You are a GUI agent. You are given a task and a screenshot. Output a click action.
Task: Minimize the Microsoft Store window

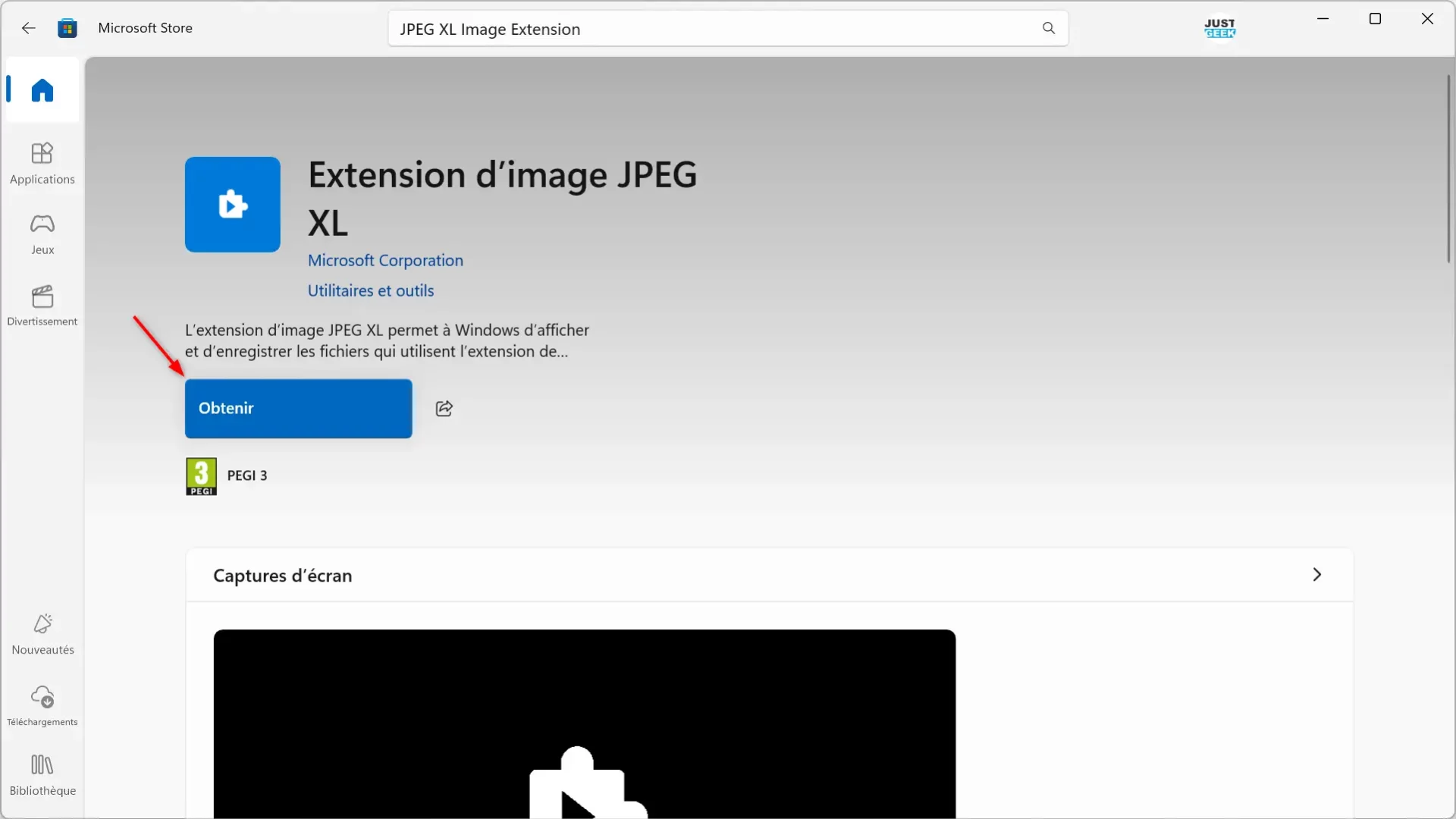click(x=1323, y=19)
